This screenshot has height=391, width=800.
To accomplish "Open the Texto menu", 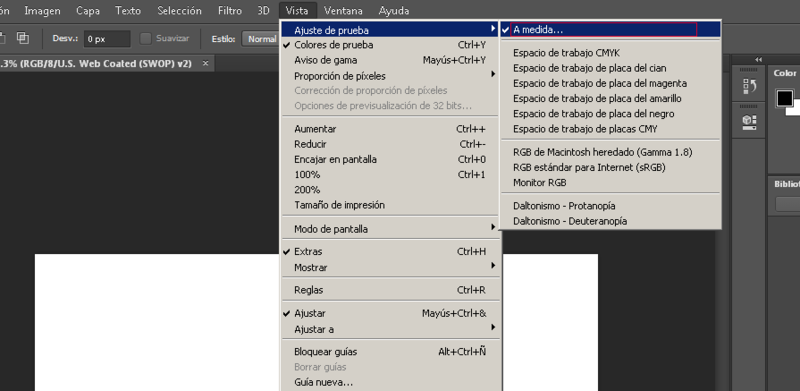I will tap(128, 10).
